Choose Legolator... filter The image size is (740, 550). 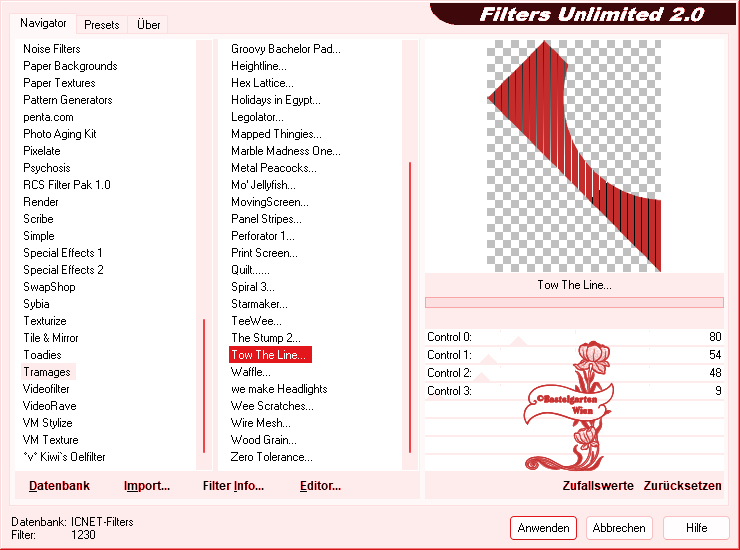(257, 117)
